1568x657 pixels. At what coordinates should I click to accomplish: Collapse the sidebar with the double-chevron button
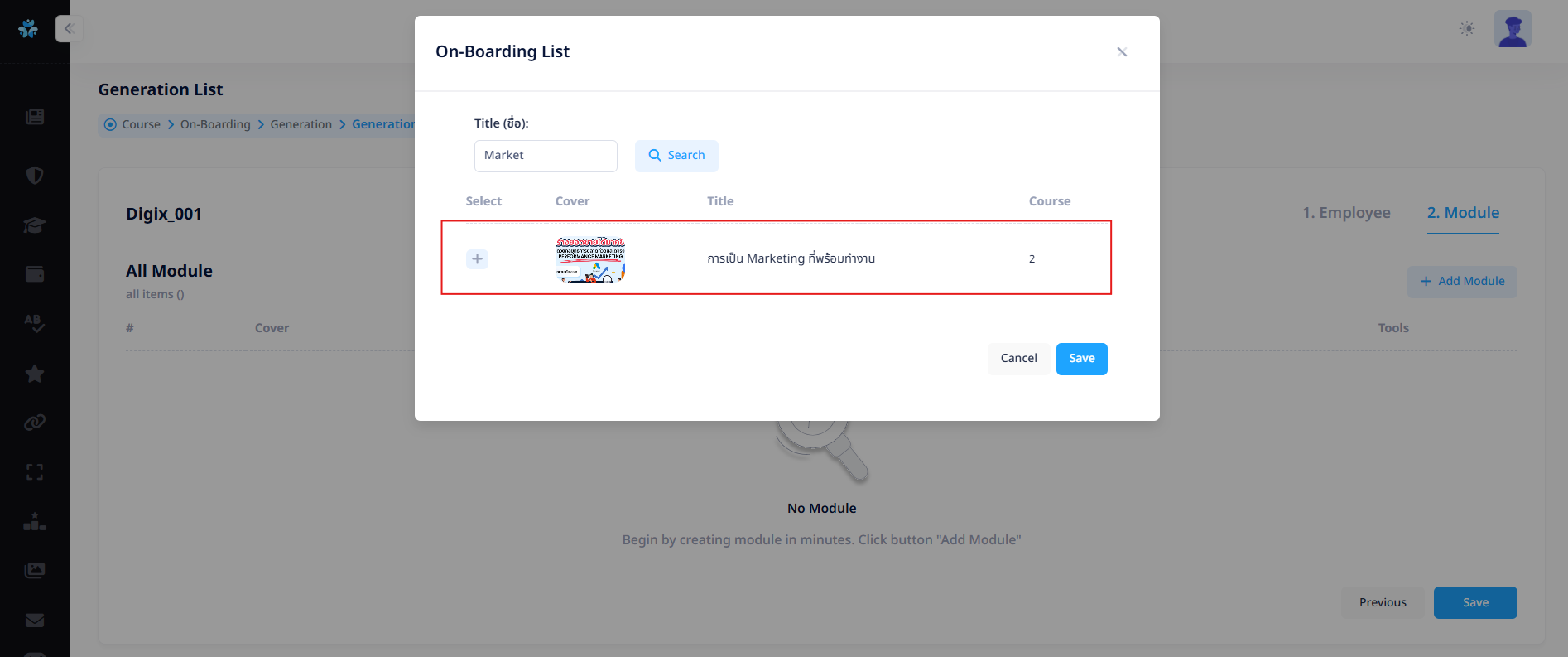coord(69,29)
